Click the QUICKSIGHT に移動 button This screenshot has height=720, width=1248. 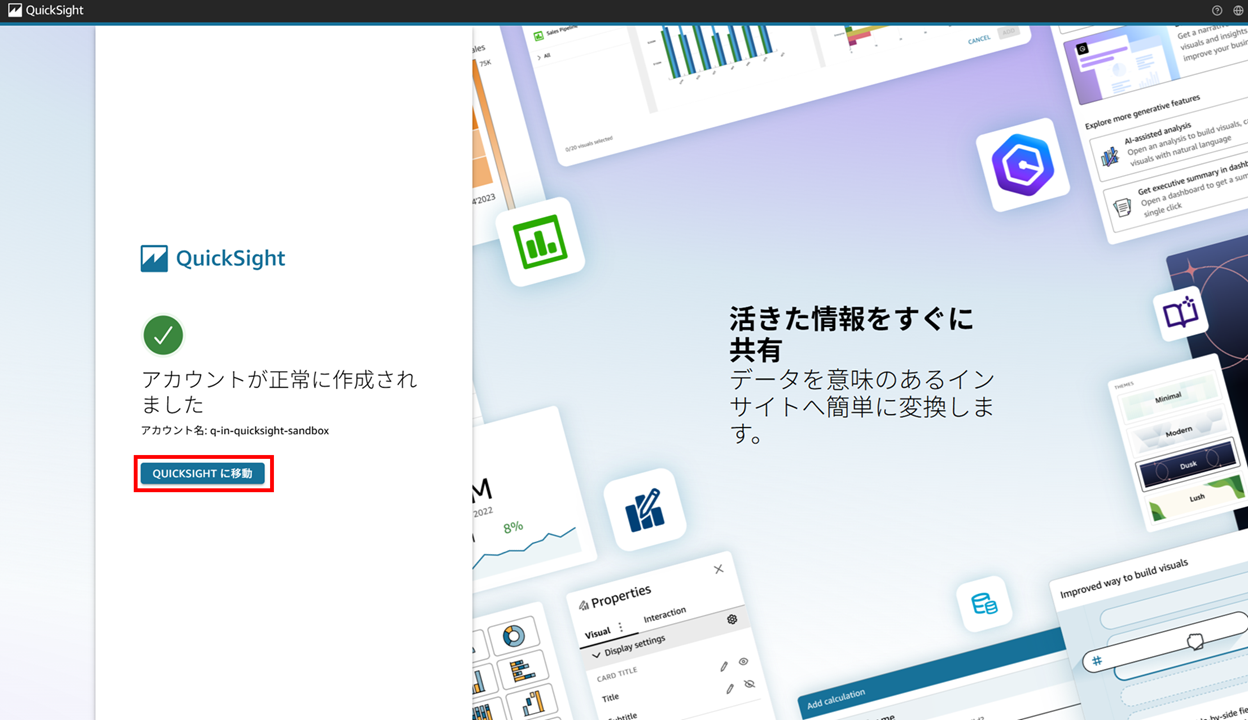point(203,473)
